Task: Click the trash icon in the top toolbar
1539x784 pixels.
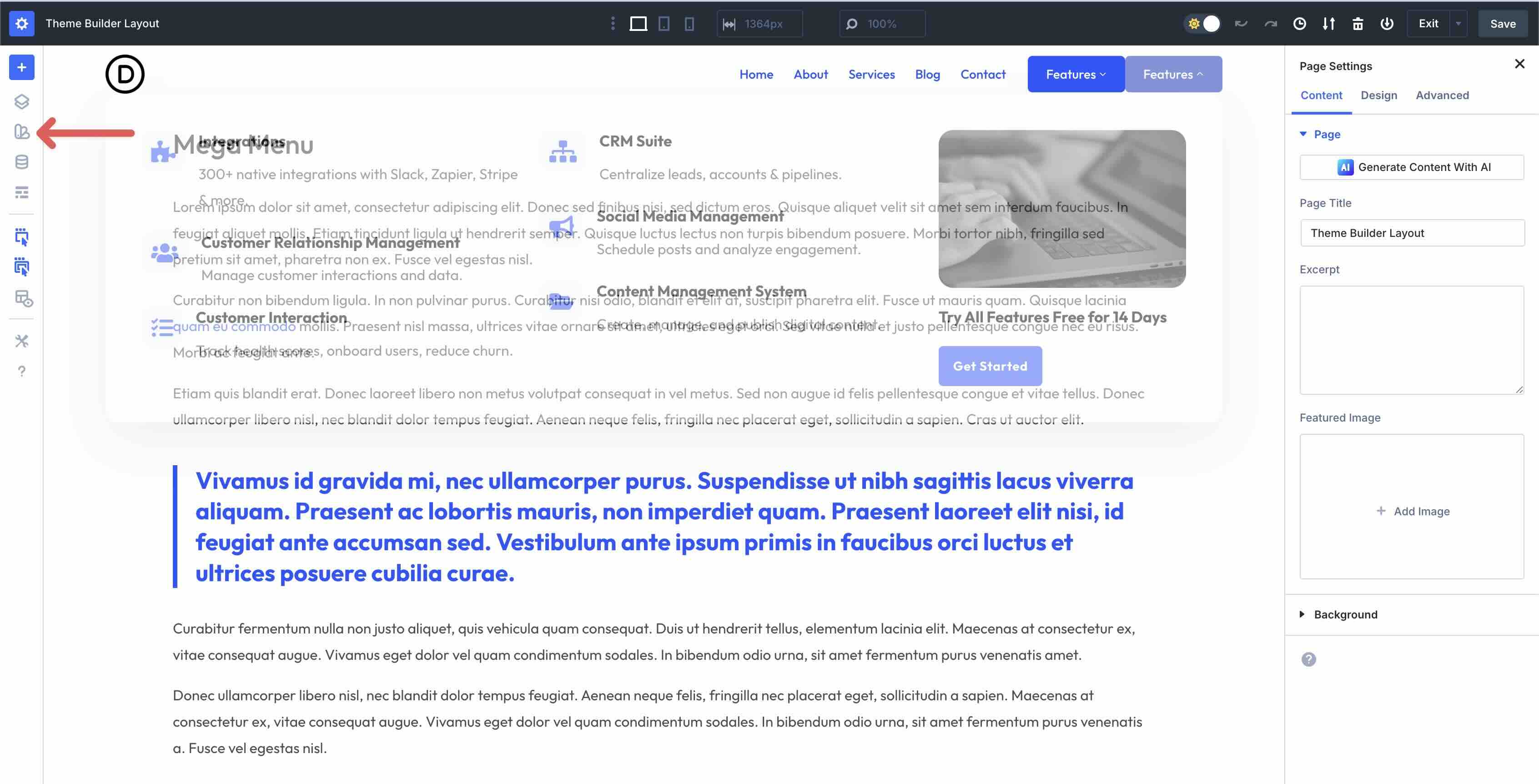Action: click(1358, 23)
